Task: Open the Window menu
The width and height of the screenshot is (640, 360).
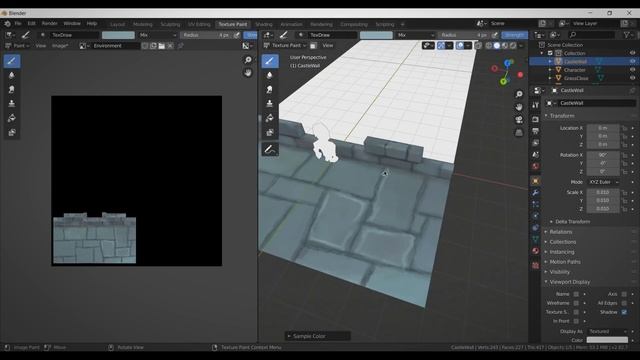Action: (72, 24)
